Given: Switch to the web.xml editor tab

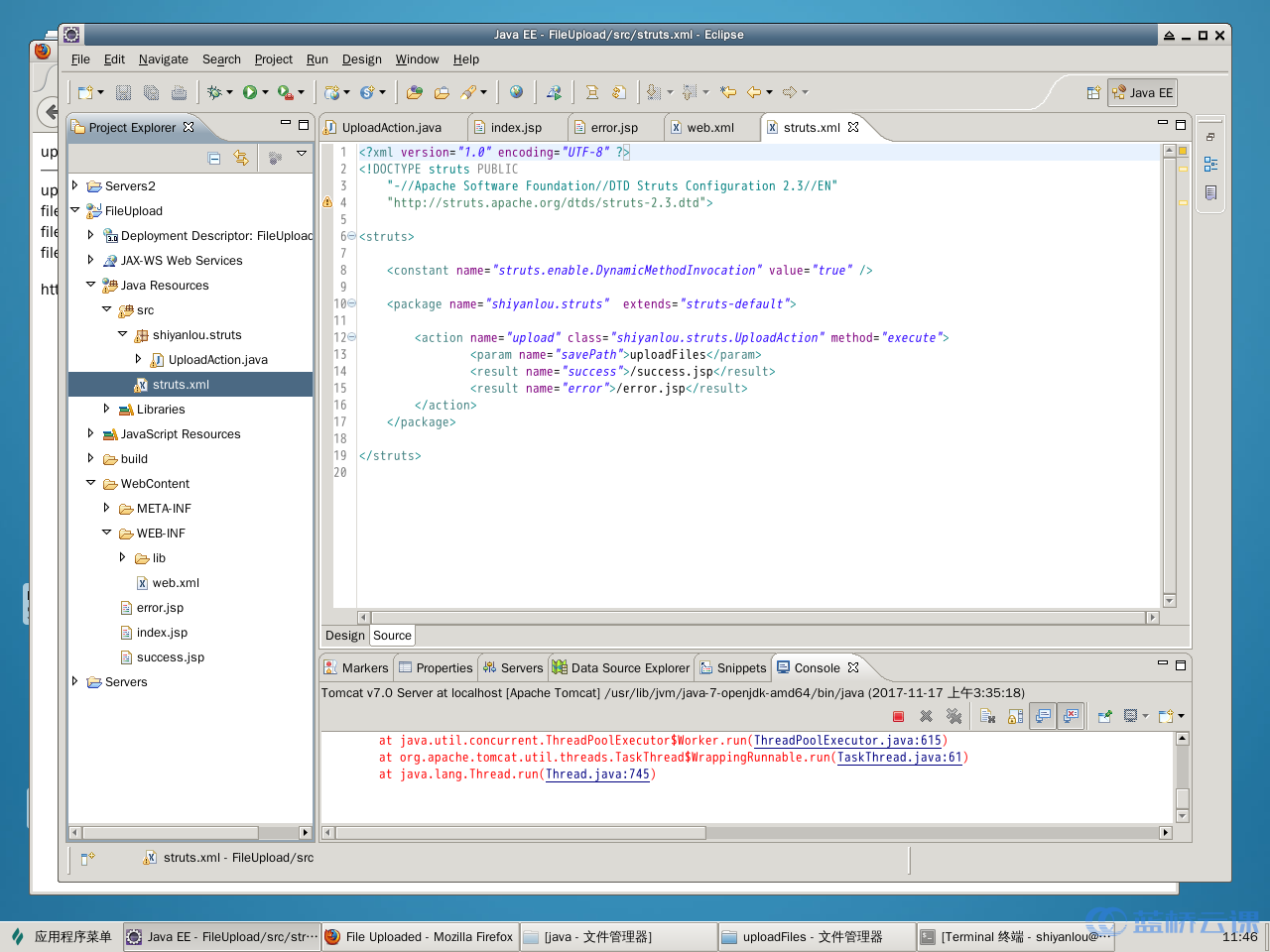Looking at the screenshot, I should (701, 128).
